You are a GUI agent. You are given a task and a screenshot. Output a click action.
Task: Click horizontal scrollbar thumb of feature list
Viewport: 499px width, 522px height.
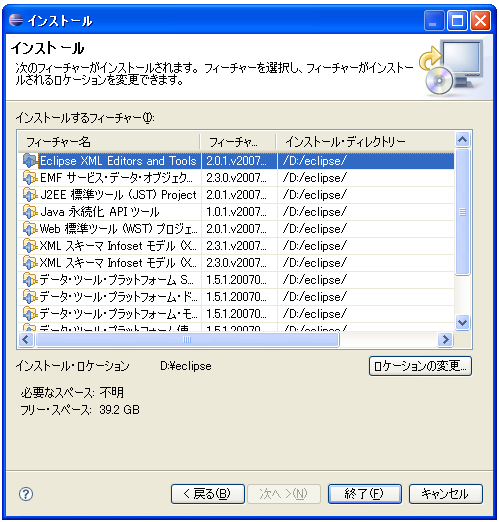point(187,340)
